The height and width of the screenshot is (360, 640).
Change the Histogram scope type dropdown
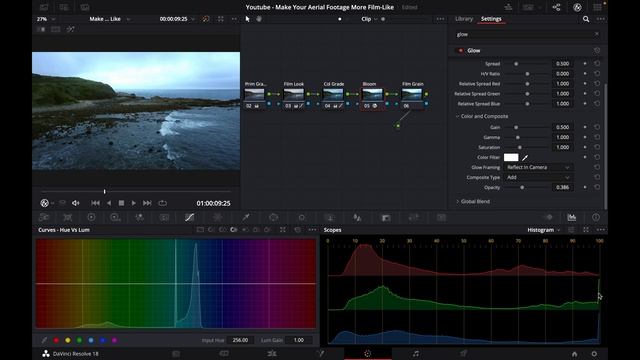[x=544, y=230]
